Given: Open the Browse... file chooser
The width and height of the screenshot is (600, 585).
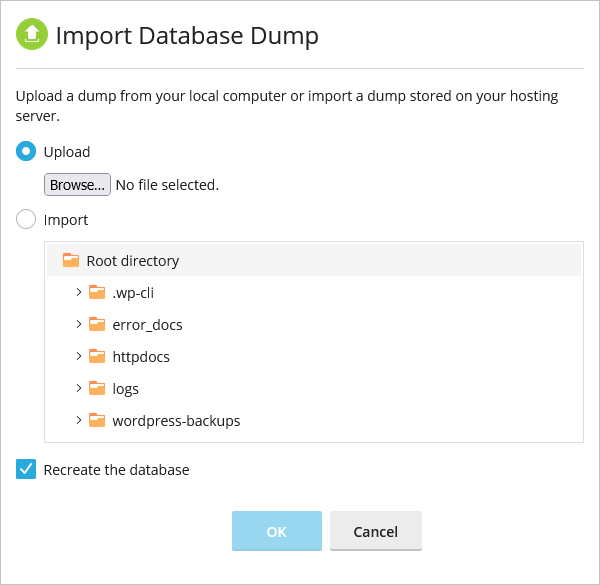Looking at the screenshot, I should tap(77, 185).
